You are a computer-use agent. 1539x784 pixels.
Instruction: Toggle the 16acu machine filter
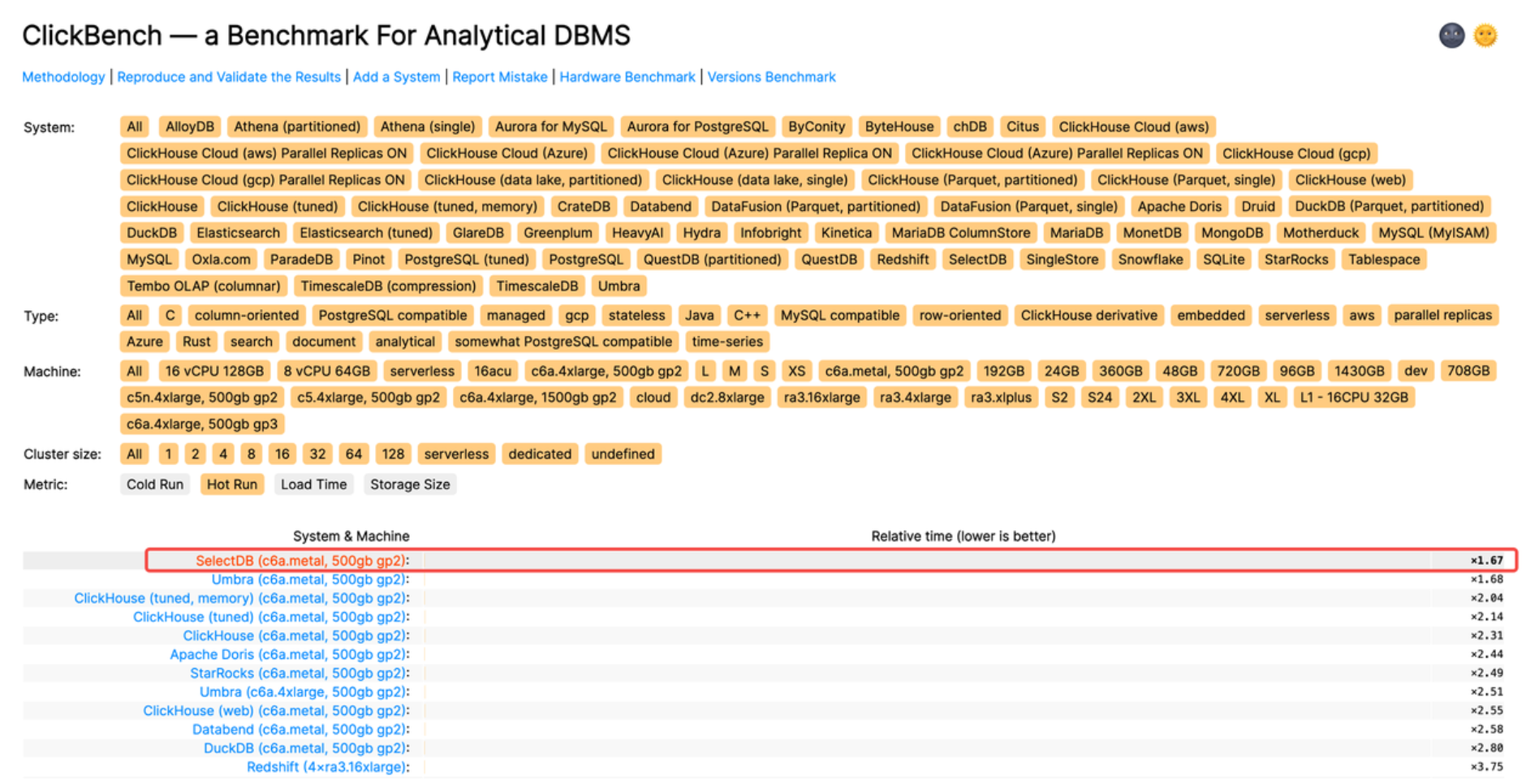click(493, 372)
